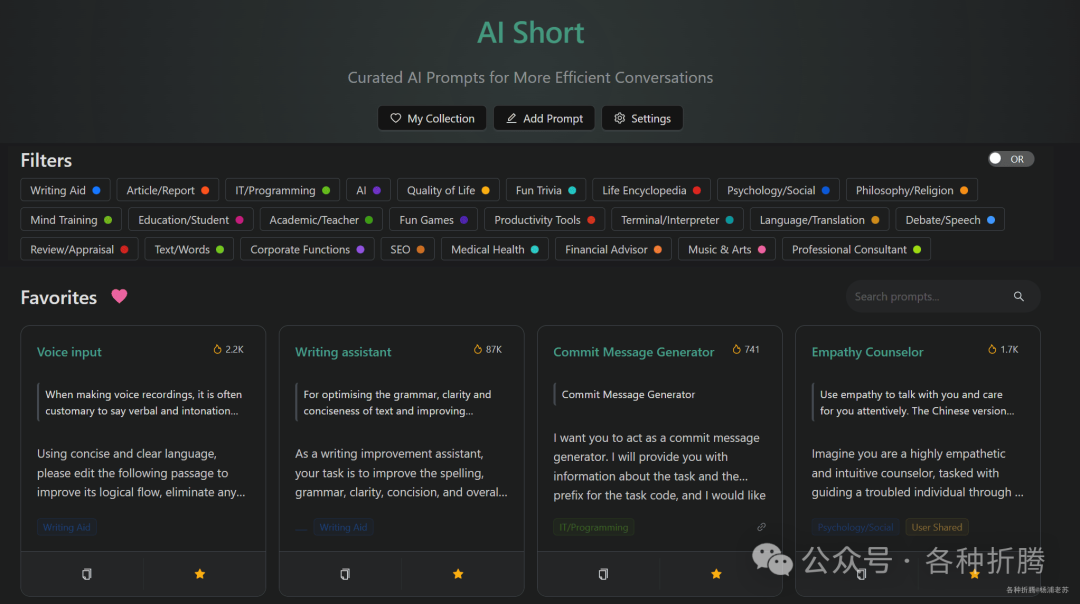Toggle the OR filter switch

(1010, 158)
